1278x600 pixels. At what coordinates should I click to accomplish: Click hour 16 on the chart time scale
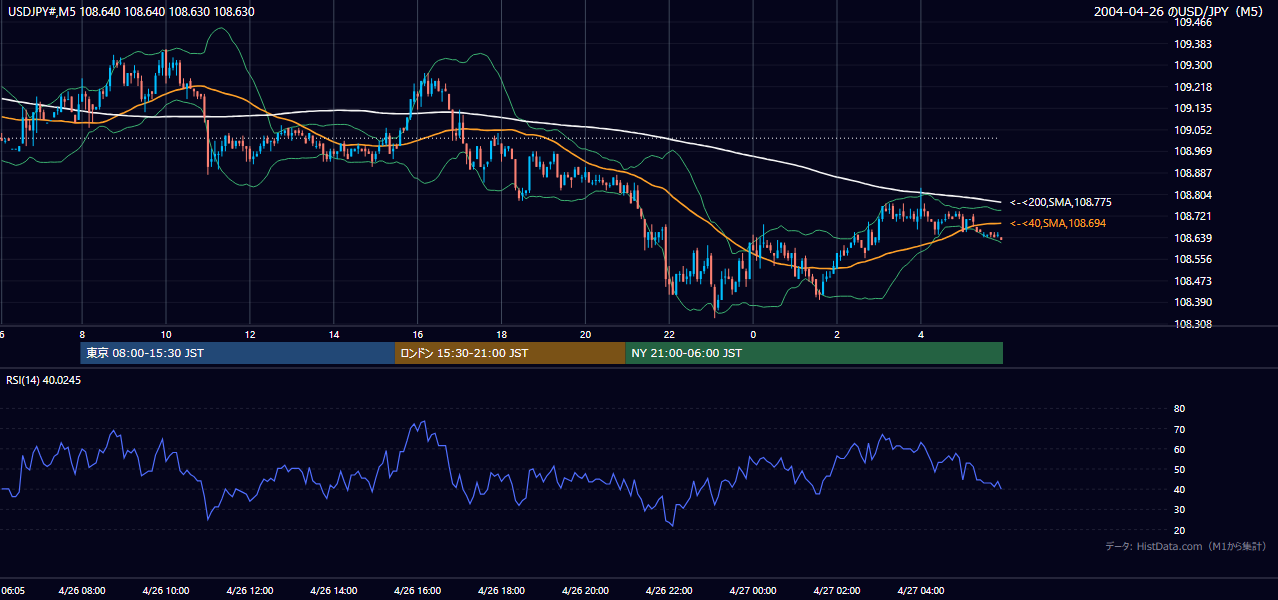pyautogui.click(x=418, y=334)
